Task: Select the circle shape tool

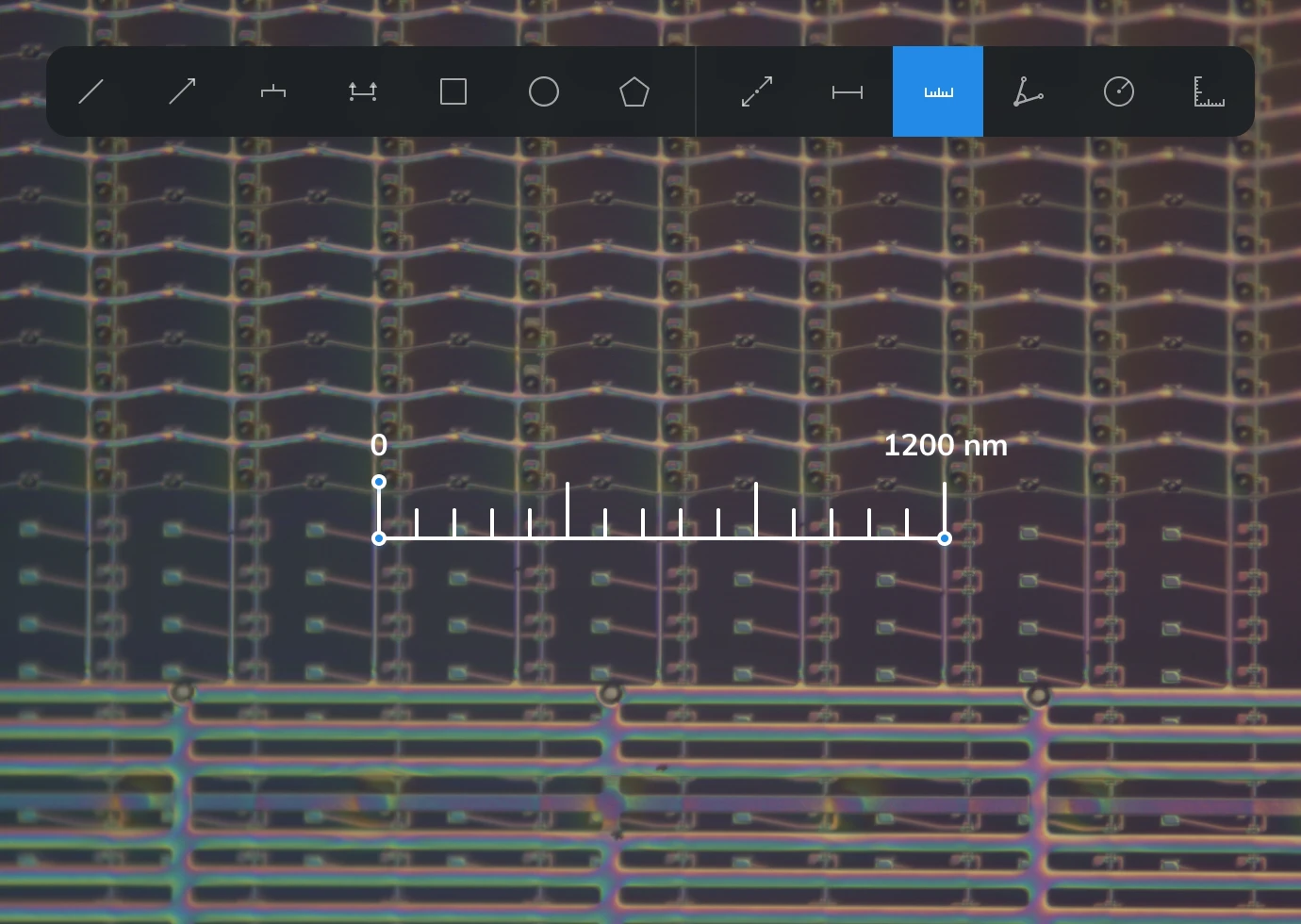Action: pos(544,91)
